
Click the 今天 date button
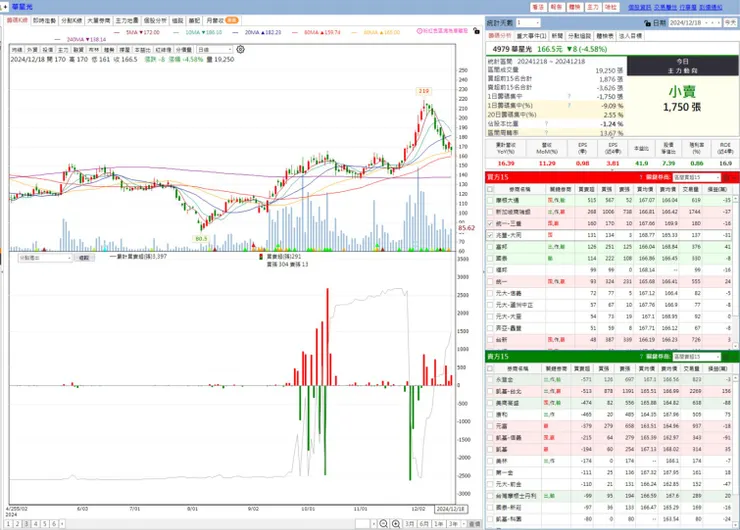click(730, 23)
